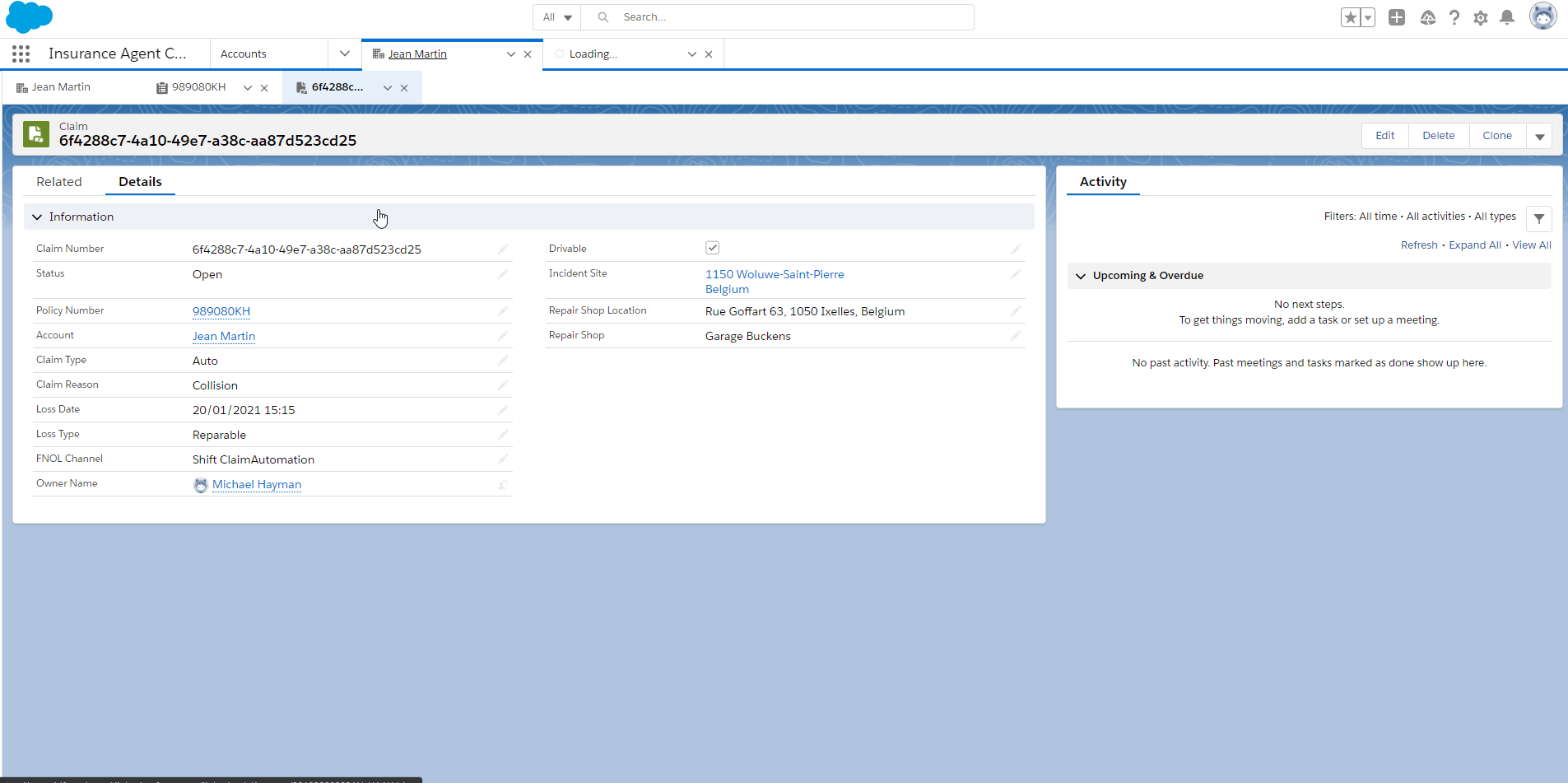Click the notifications bell icon
This screenshot has width=1568, height=783.
point(1507,17)
